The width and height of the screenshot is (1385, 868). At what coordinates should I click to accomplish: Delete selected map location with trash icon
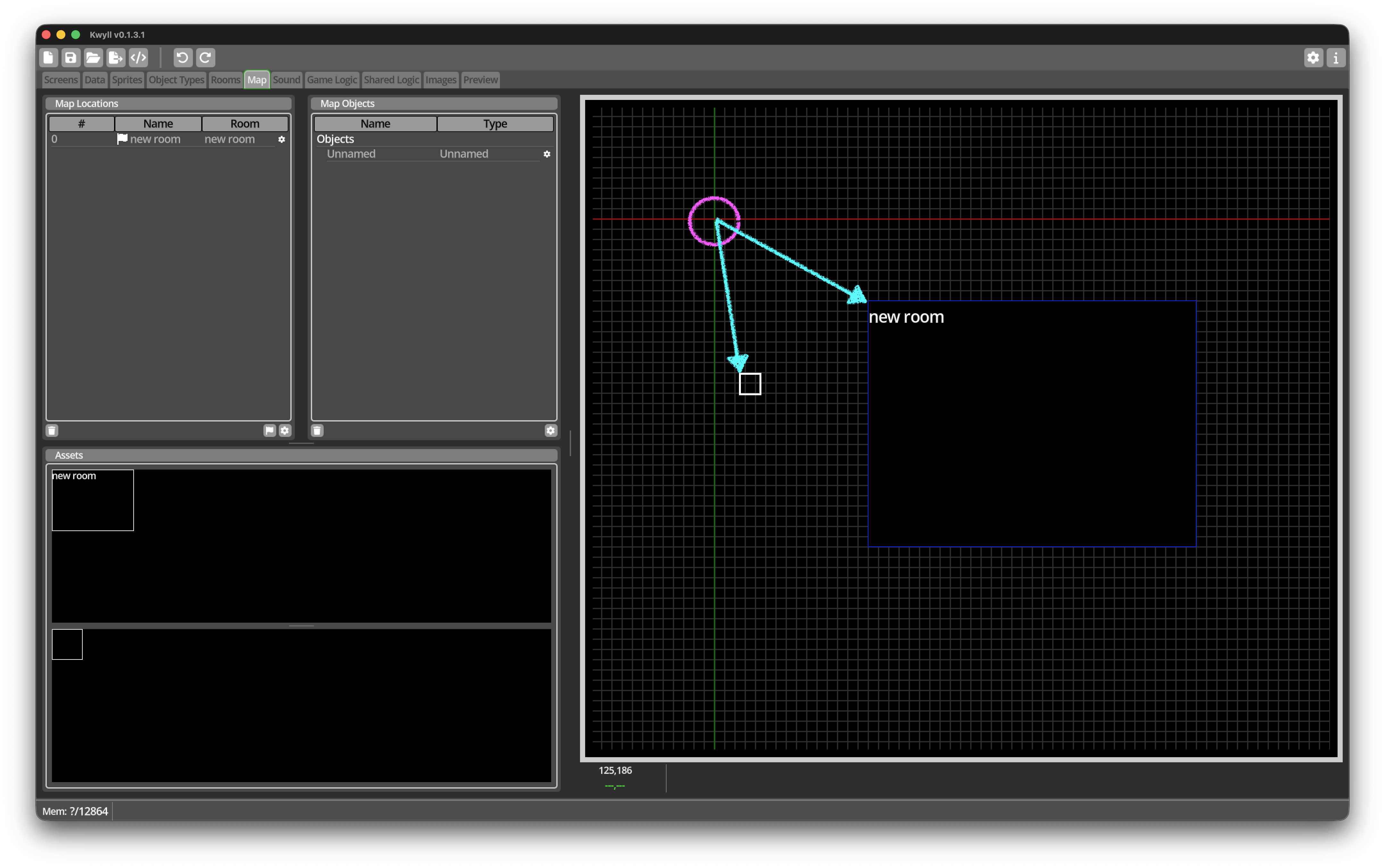[52, 430]
